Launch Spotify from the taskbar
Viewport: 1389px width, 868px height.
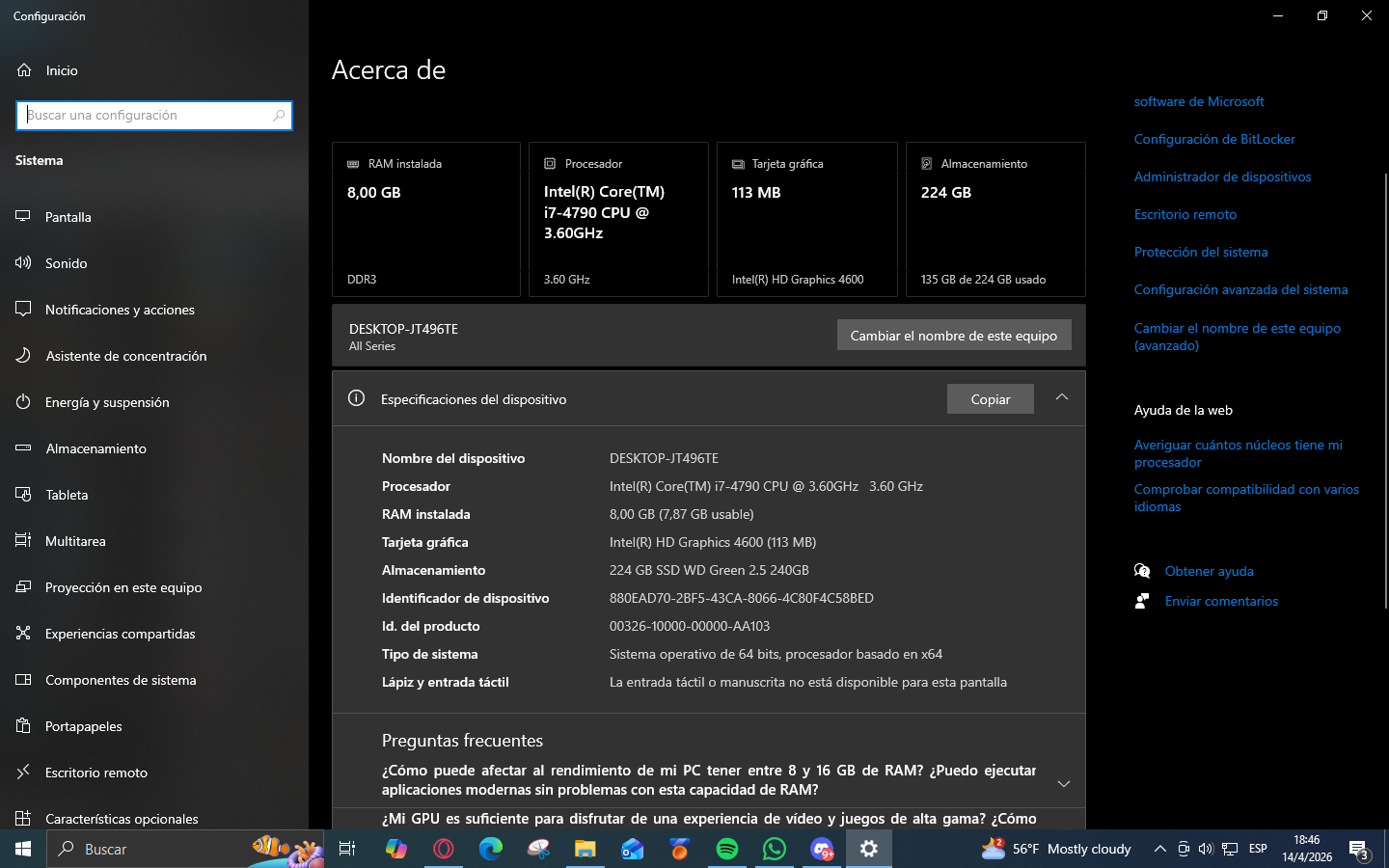click(x=727, y=849)
